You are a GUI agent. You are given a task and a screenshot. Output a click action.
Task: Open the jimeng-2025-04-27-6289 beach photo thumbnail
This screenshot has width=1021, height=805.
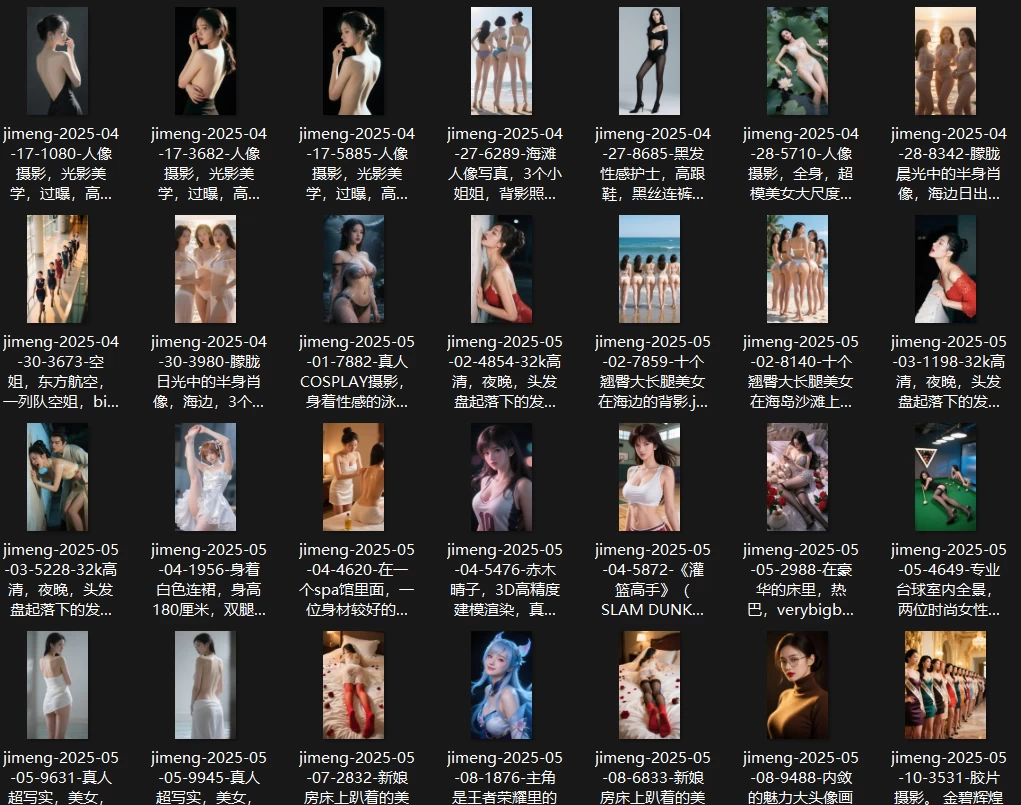click(x=501, y=61)
